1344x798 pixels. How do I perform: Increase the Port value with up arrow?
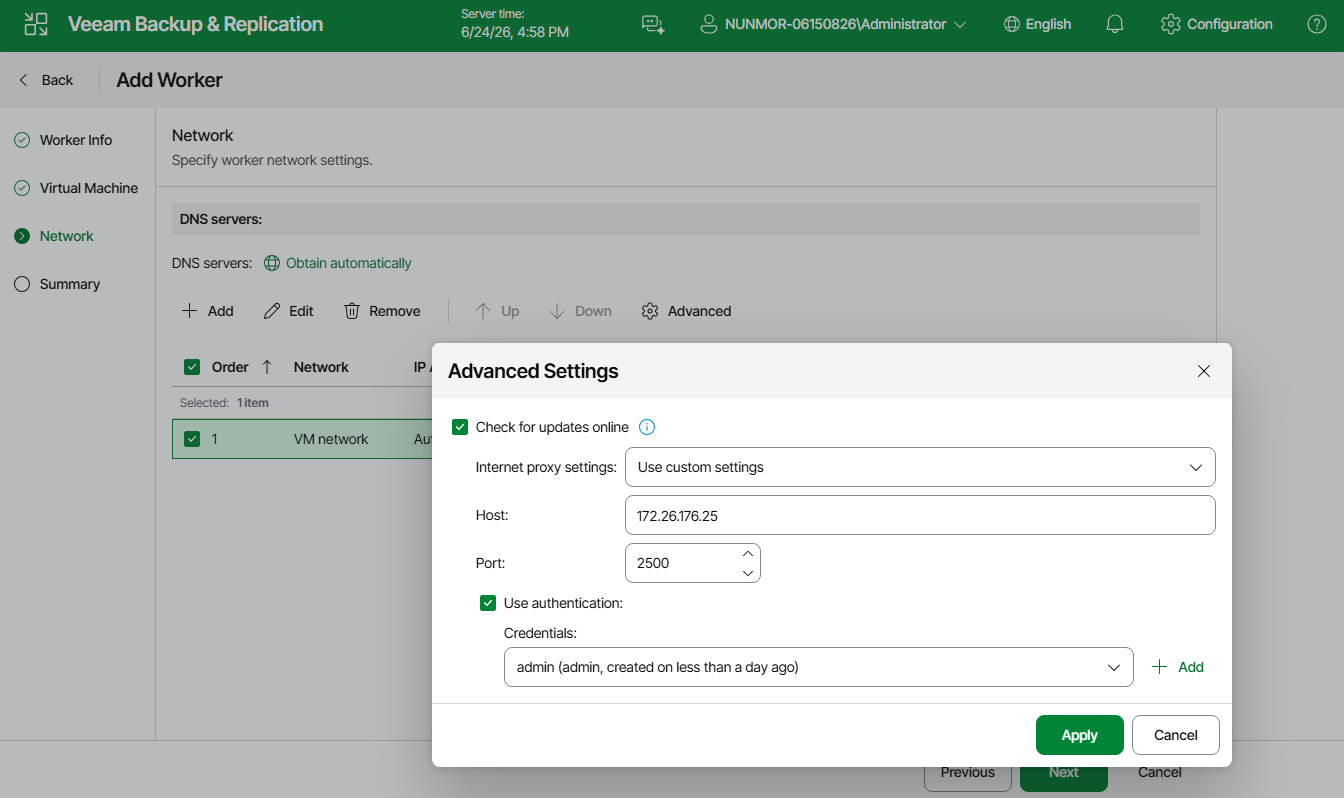tap(747, 553)
